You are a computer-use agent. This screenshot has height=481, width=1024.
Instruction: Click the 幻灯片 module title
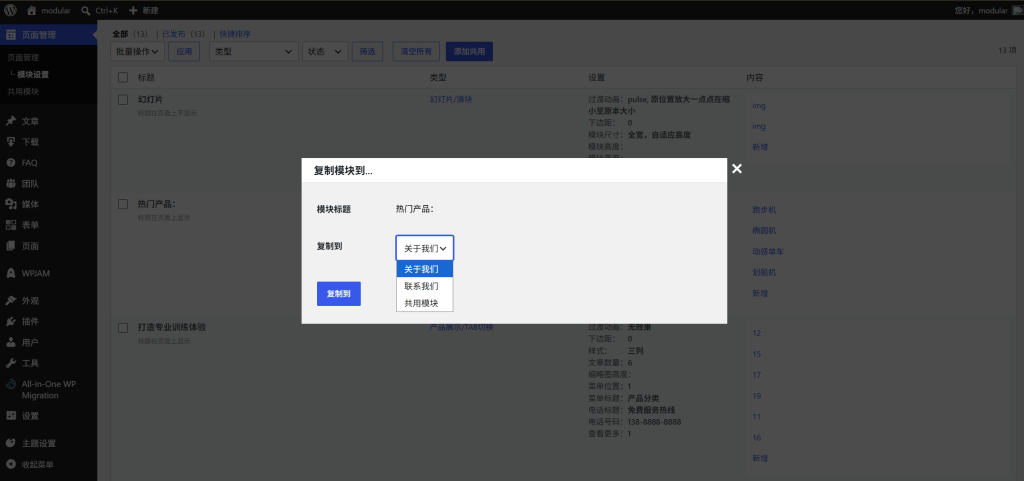pyautogui.click(x=150, y=99)
